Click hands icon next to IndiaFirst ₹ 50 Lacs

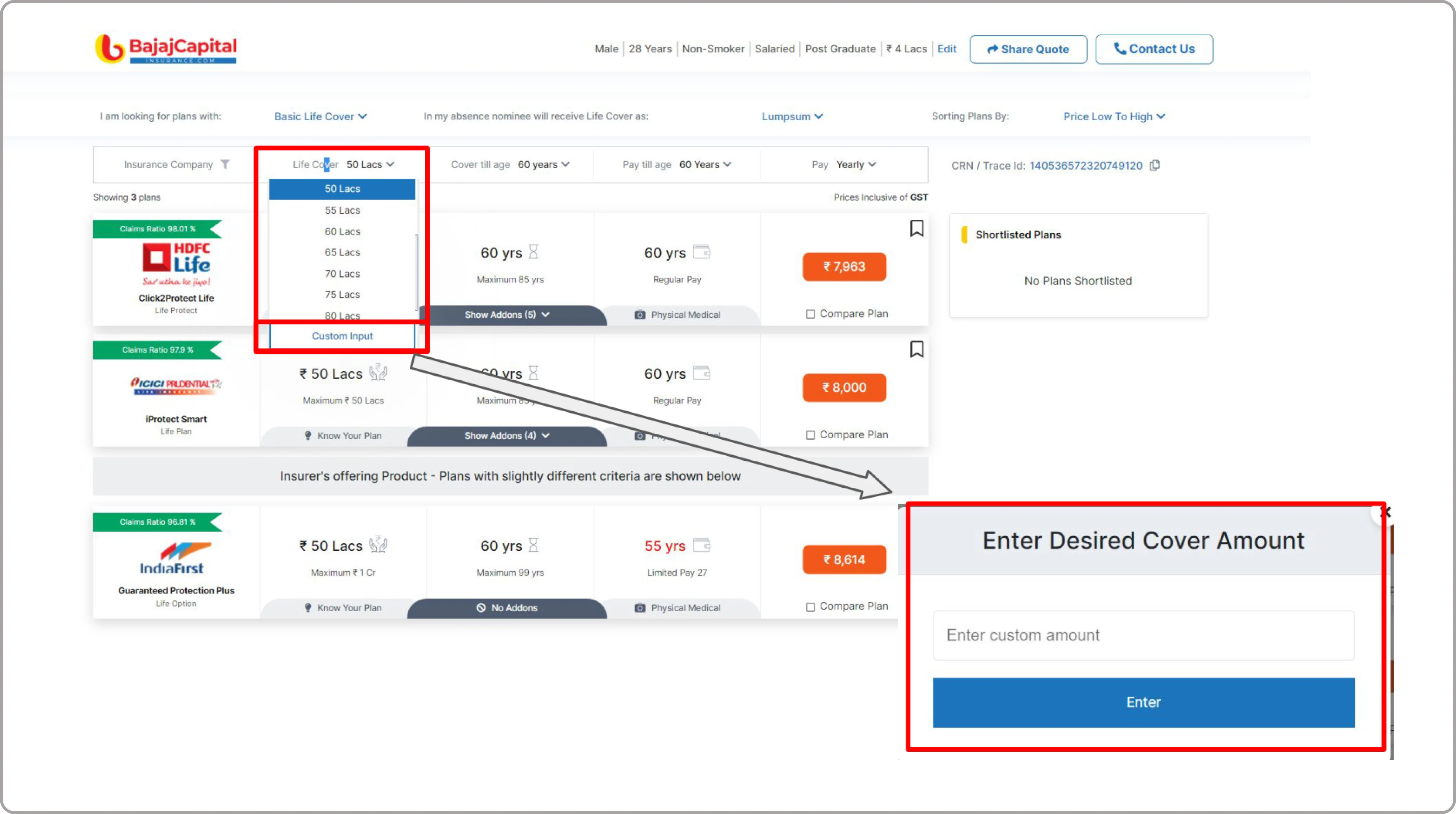378,545
